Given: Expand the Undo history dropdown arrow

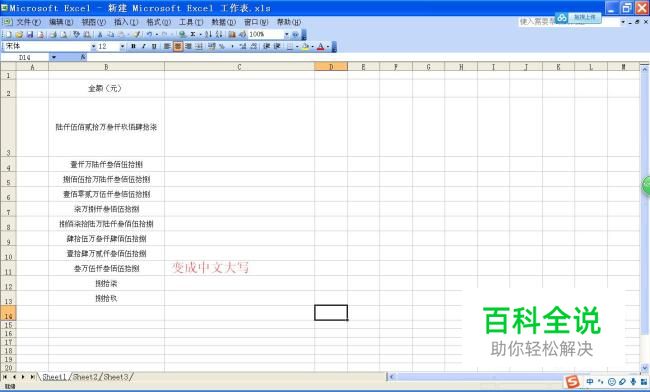Looking at the screenshot, I should pos(157,35).
